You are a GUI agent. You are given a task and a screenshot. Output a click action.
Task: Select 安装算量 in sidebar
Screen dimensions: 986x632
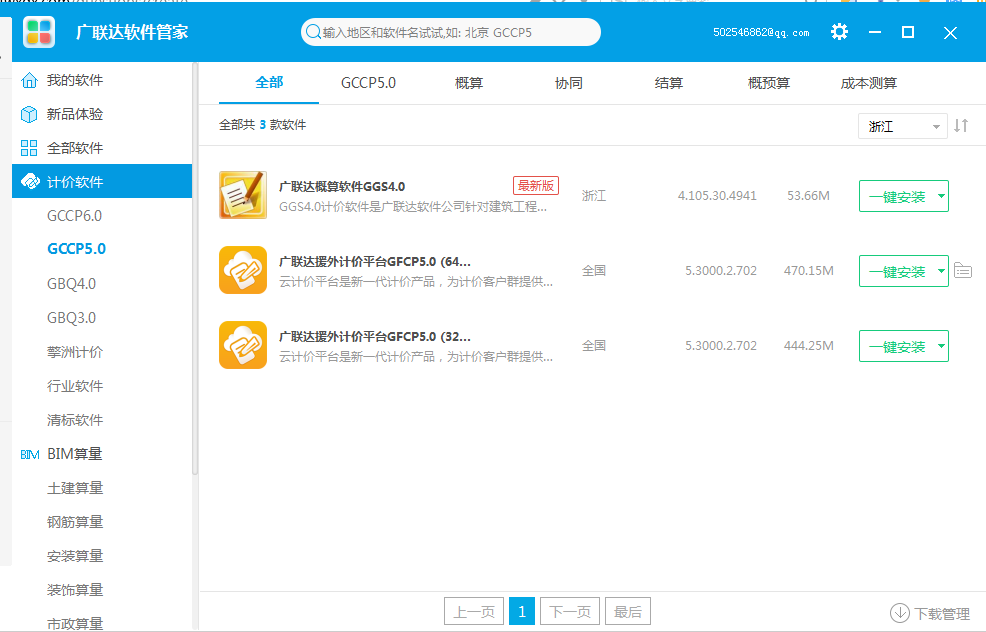pyautogui.click(x=75, y=556)
